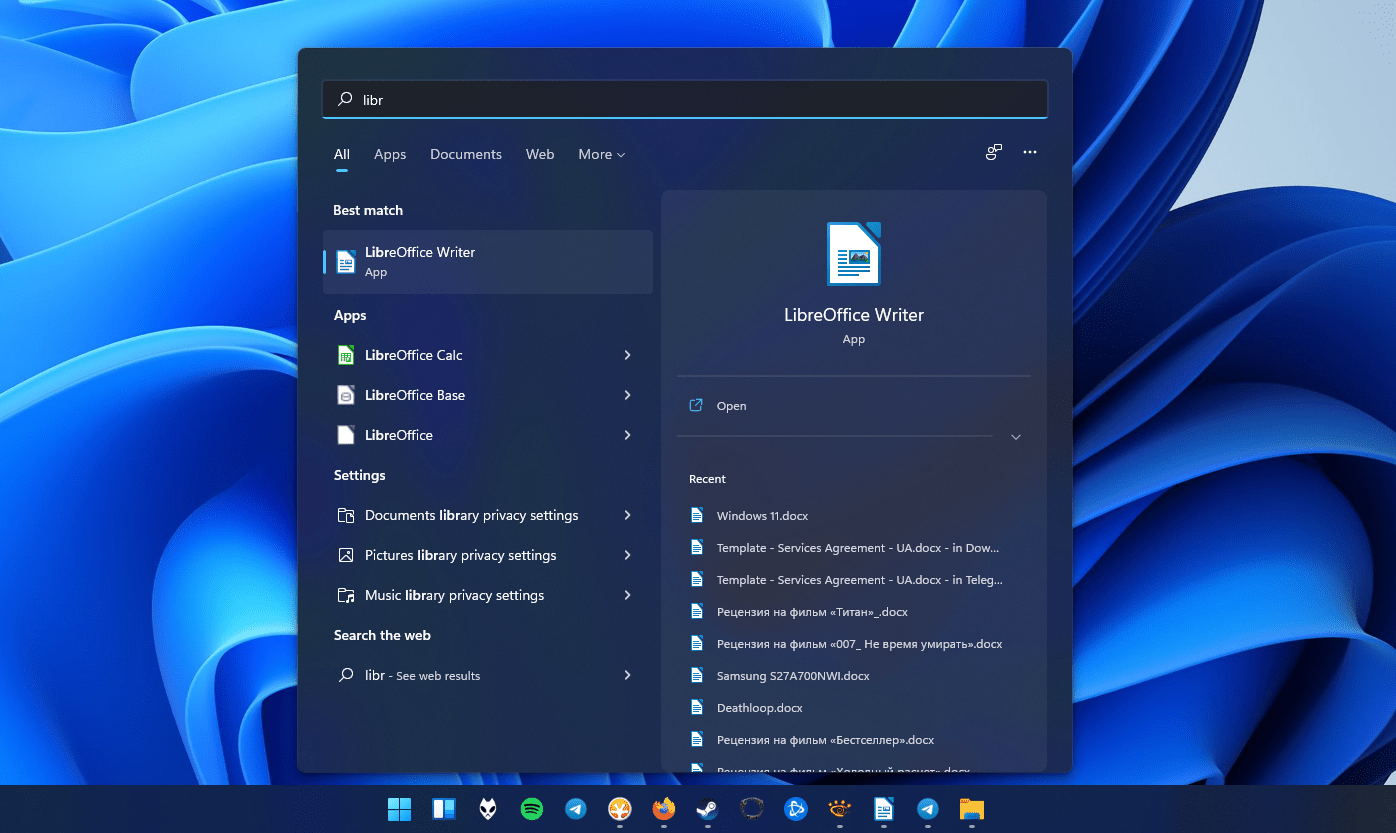The width and height of the screenshot is (1396, 833).
Task: Click the Open link for LibreOffice Writer
Action: [731, 405]
